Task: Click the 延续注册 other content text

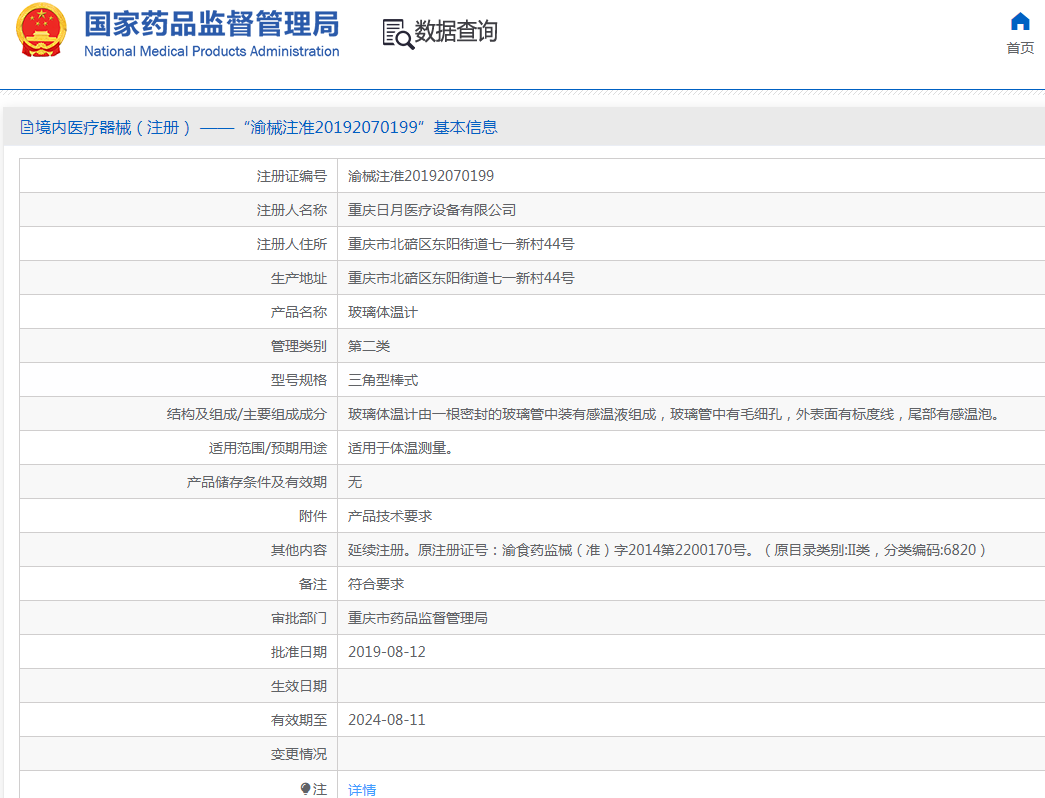Action: point(667,550)
